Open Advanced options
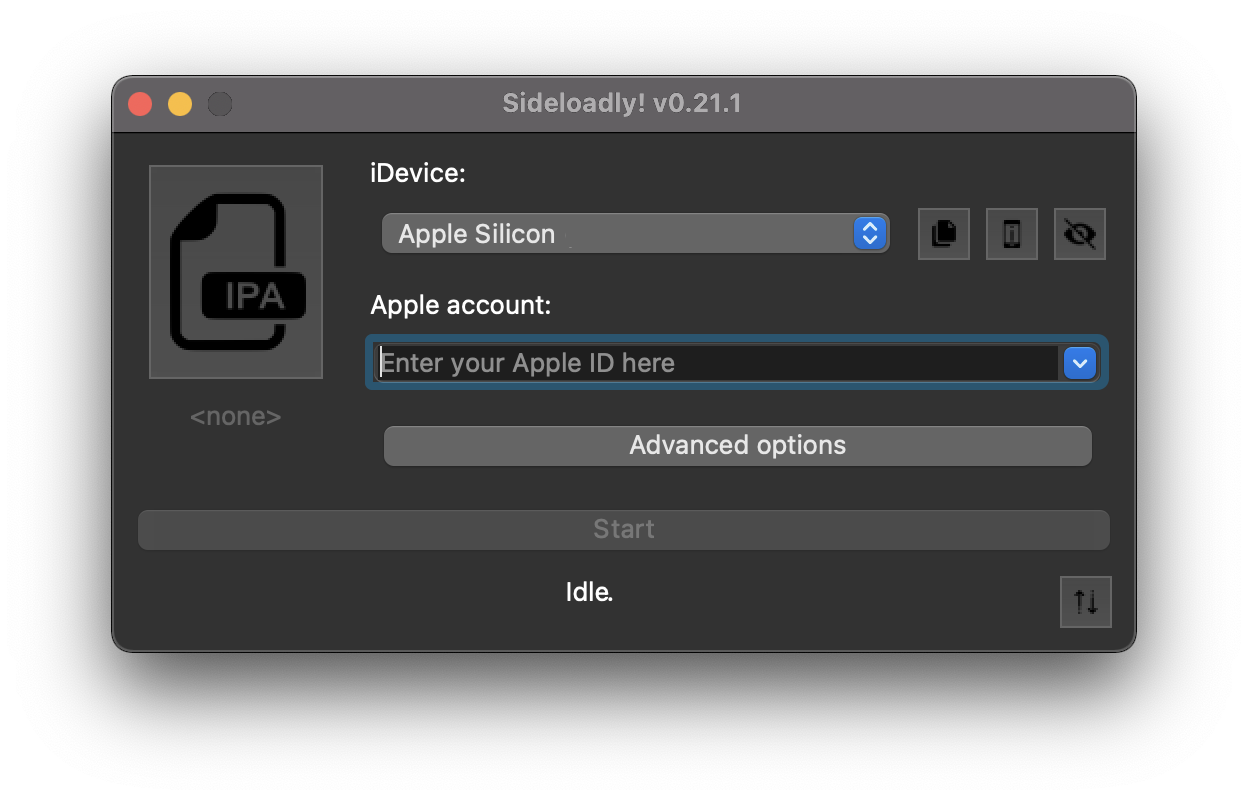 (x=738, y=446)
